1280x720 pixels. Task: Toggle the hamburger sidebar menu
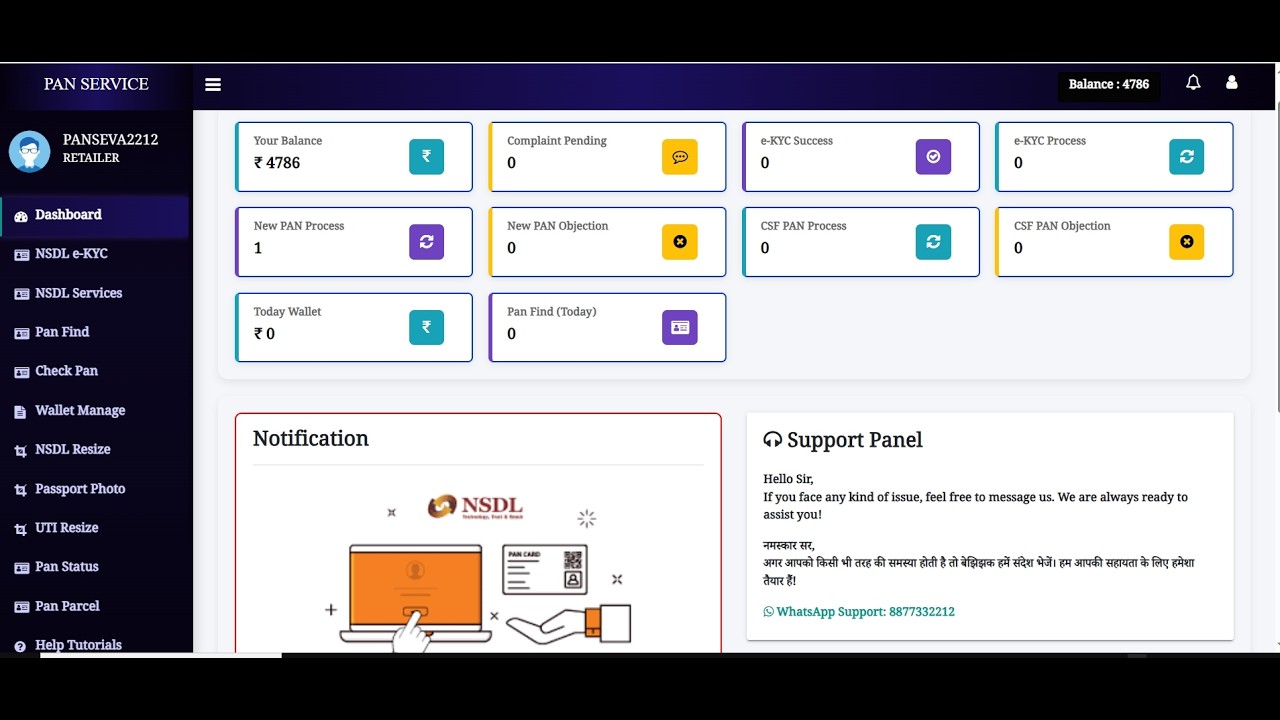[x=213, y=85]
